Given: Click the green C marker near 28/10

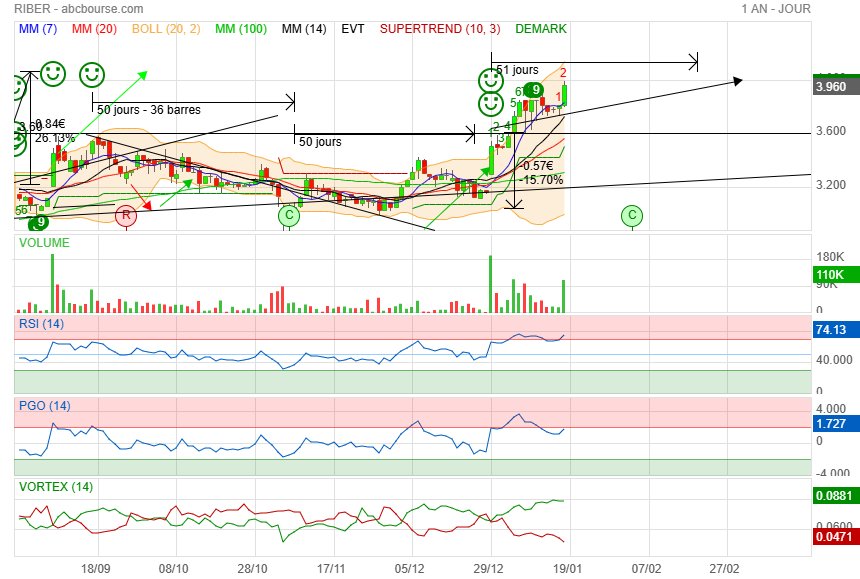Looking at the screenshot, I should click(x=288, y=215).
